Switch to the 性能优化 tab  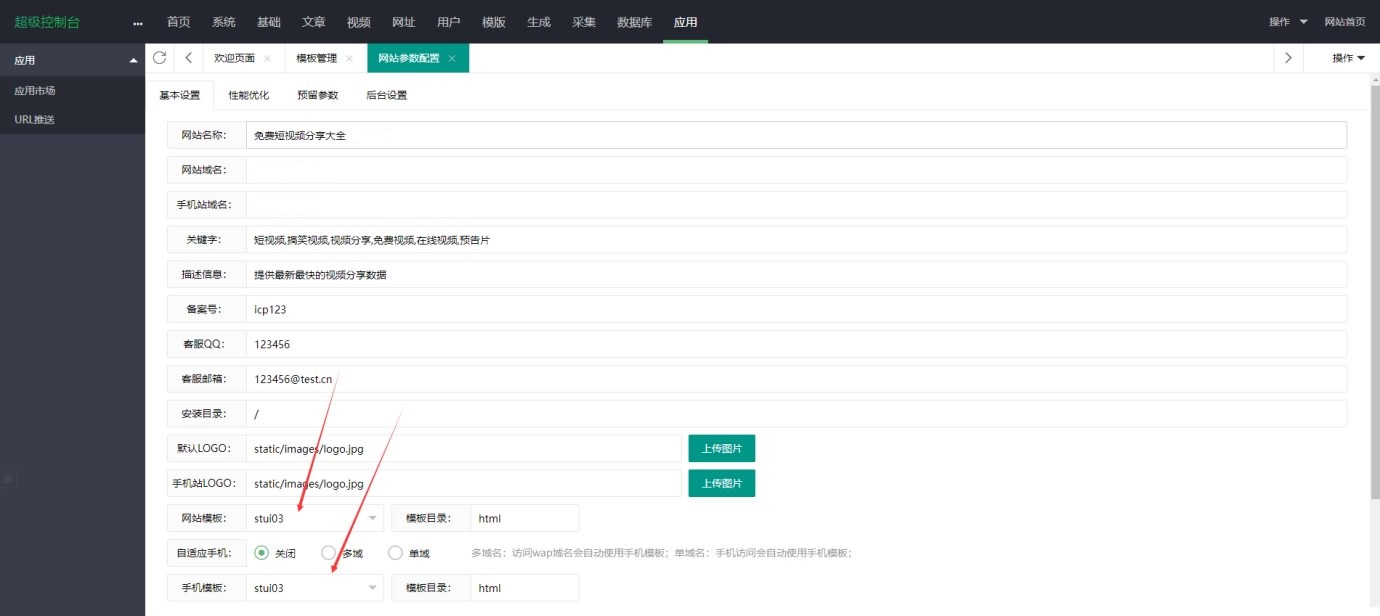[249, 95]
